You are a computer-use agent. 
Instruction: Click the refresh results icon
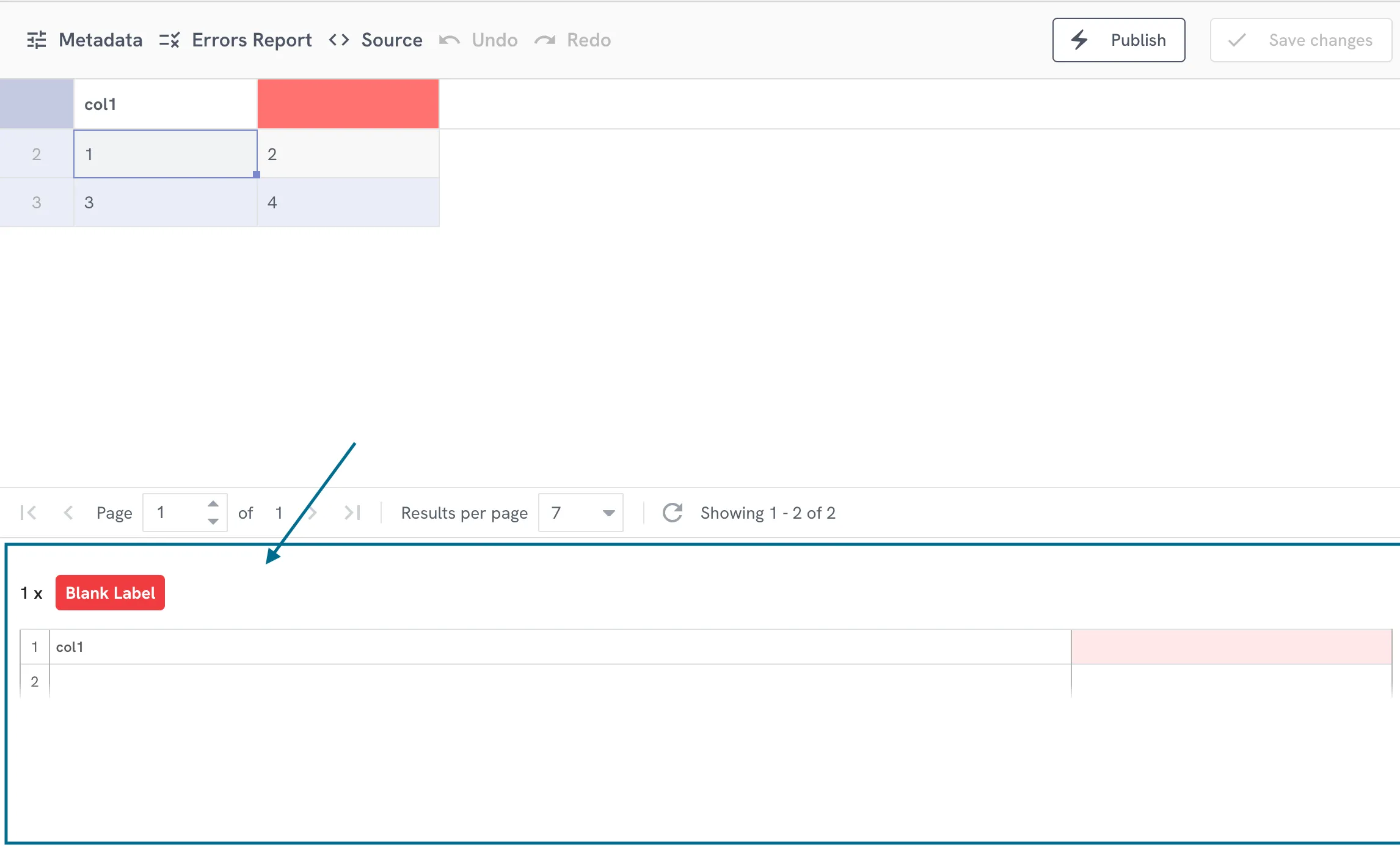671,512
